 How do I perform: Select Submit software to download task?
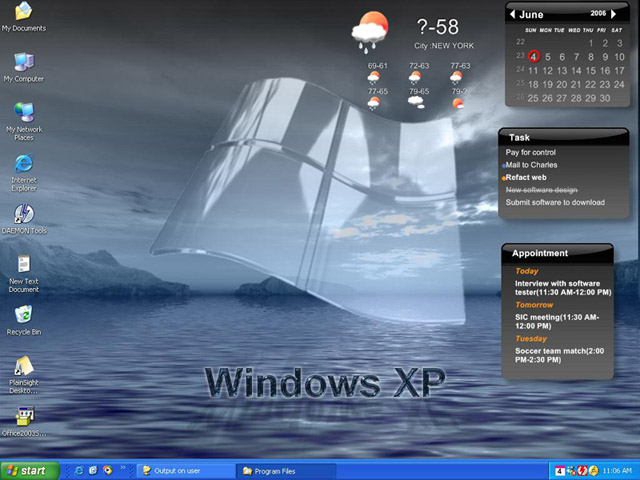555,202
